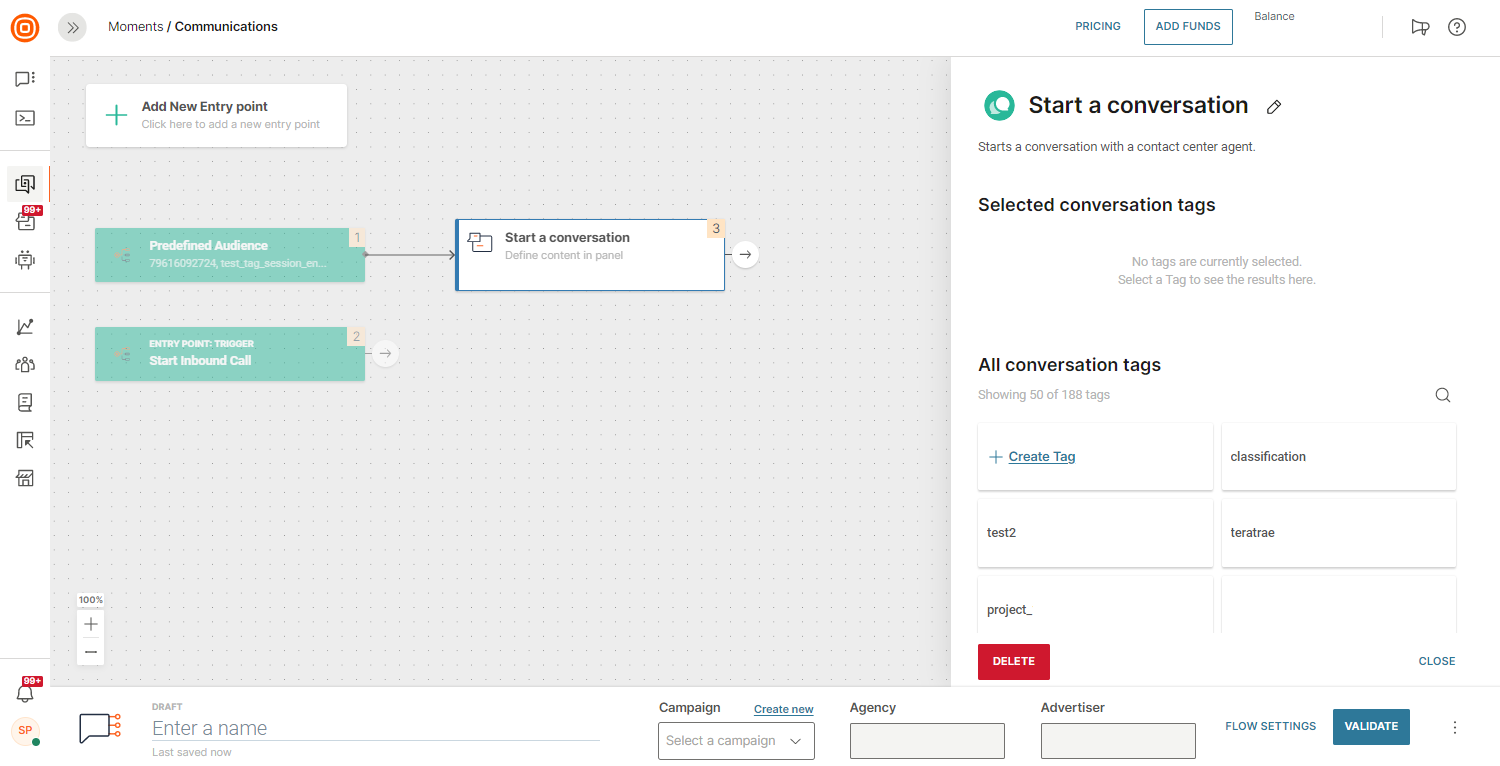The width and height of the screenshot is (1500, 766).
Task: Expand the sidebar with the double chevron
Action: click(72, 27)
